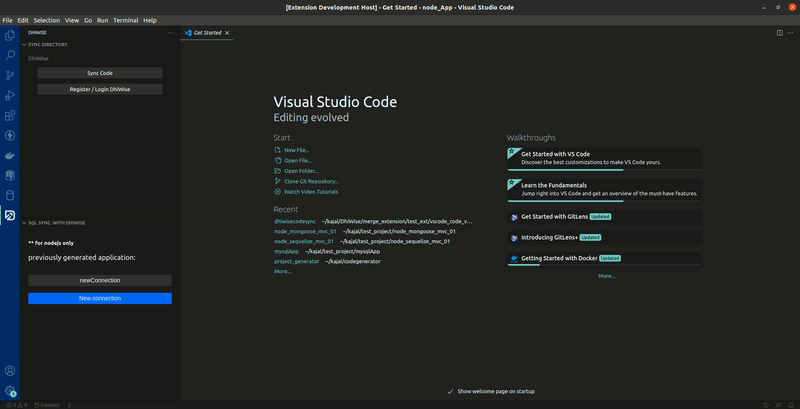Click the New File... link

(x=297, y=150)
